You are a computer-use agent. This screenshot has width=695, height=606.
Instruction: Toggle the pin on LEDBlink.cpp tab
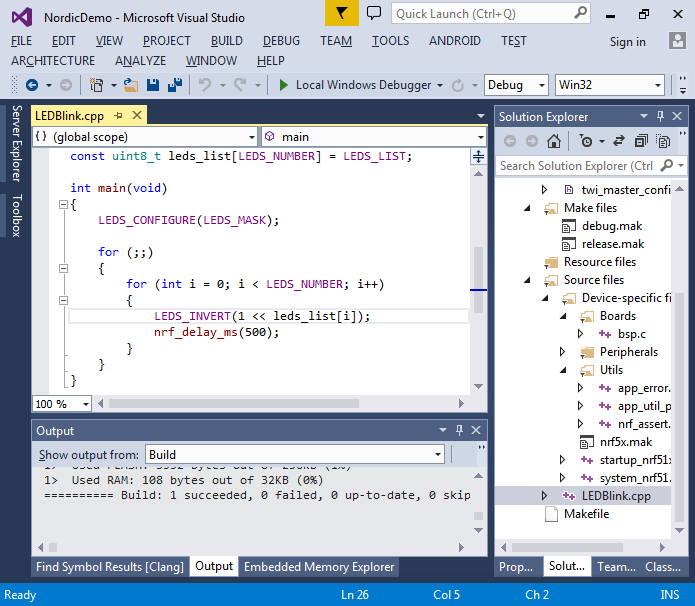[118, 116]
